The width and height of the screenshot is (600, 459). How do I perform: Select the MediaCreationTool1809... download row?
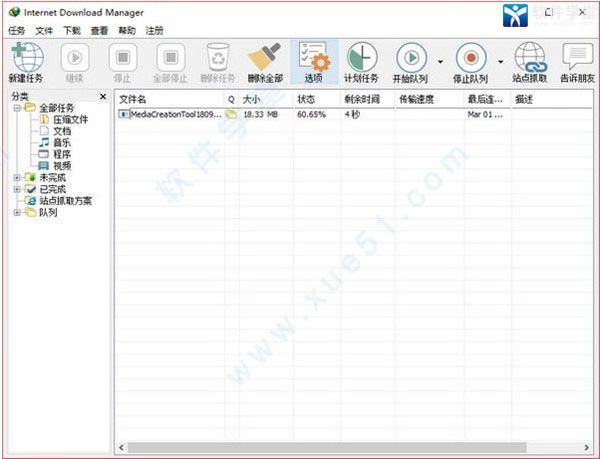(x=354, y=114)
